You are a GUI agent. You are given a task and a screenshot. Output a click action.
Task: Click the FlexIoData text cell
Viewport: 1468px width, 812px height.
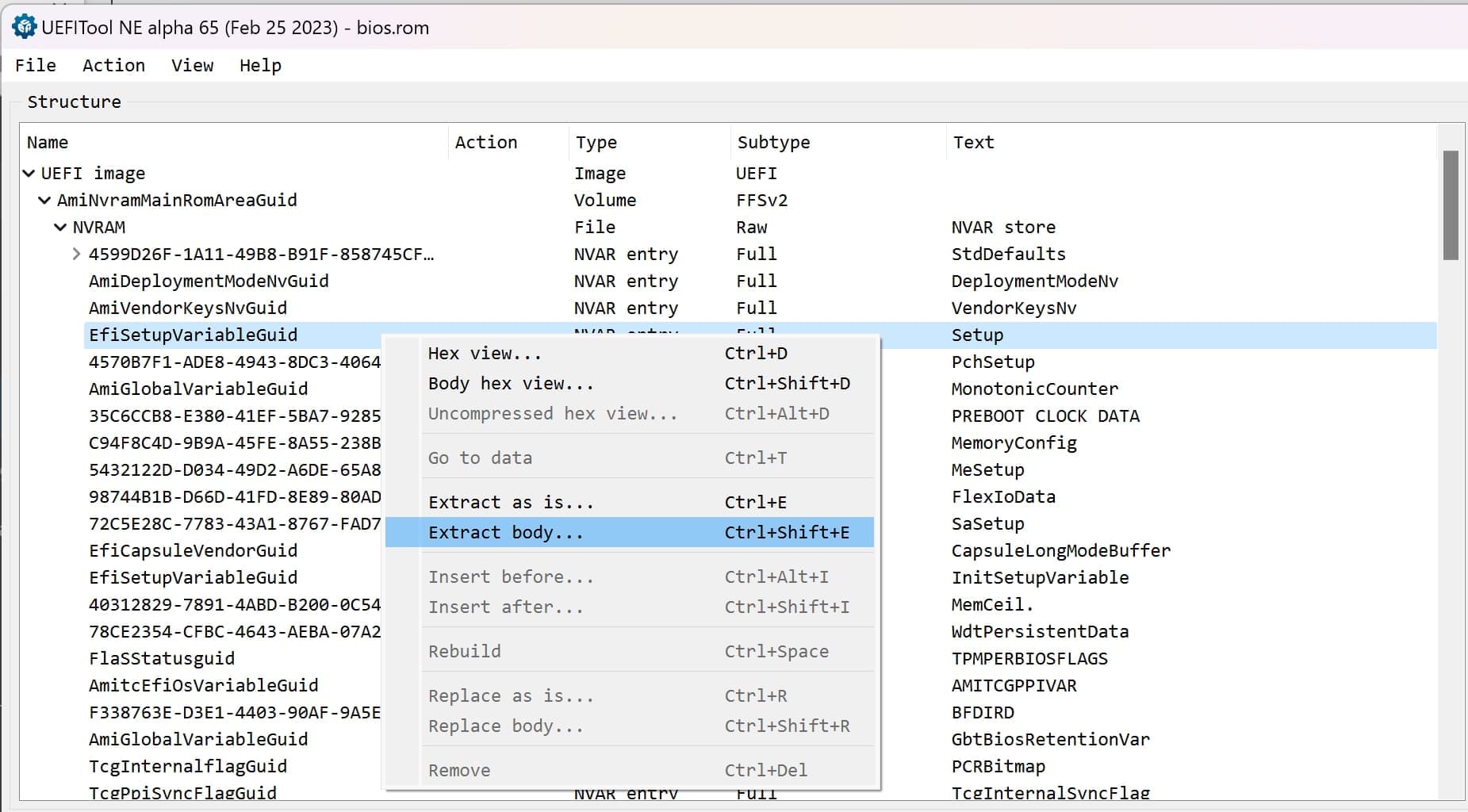coord(1003,496)
